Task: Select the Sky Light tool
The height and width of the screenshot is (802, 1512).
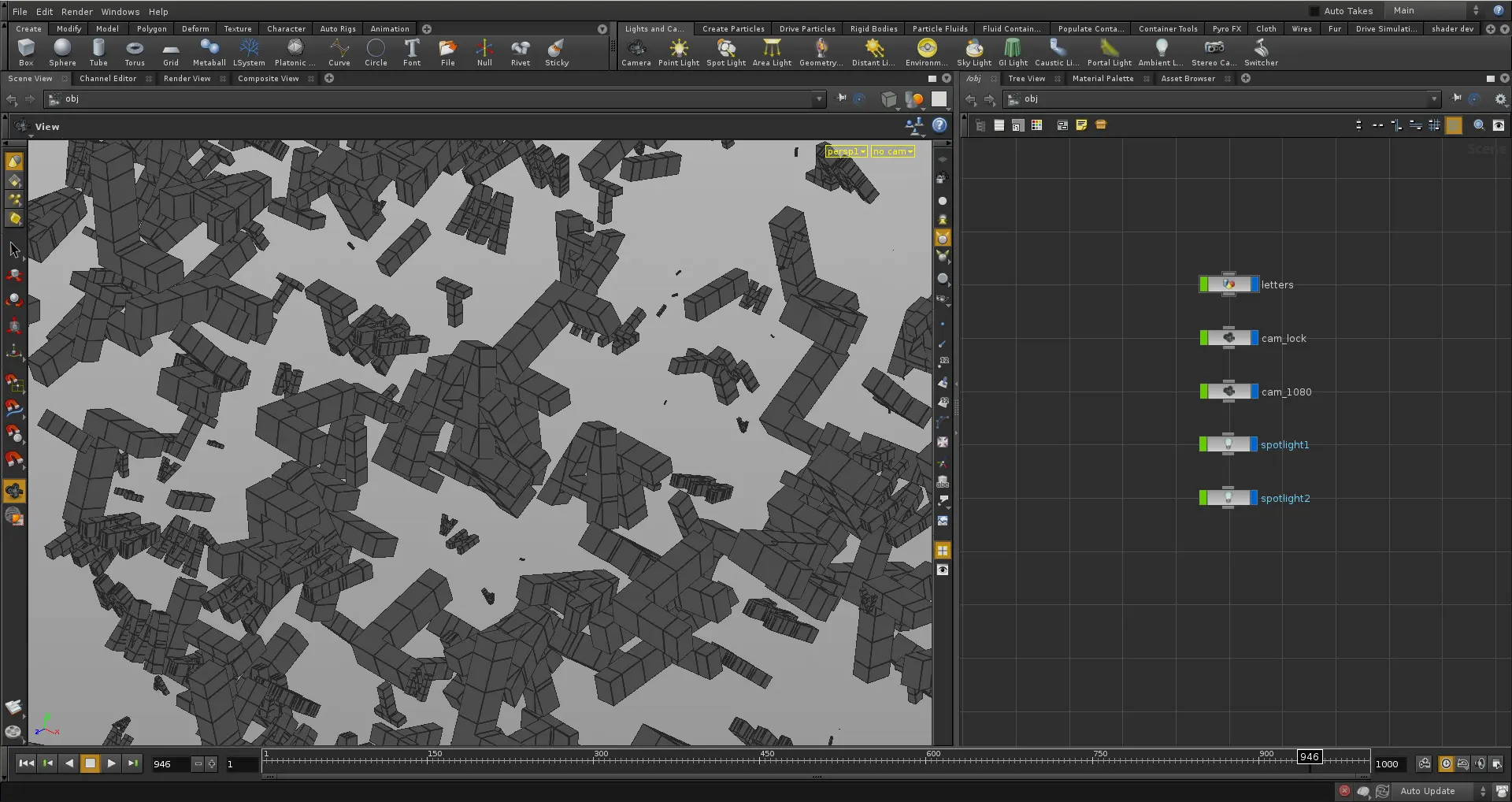Action: [974, 53]
